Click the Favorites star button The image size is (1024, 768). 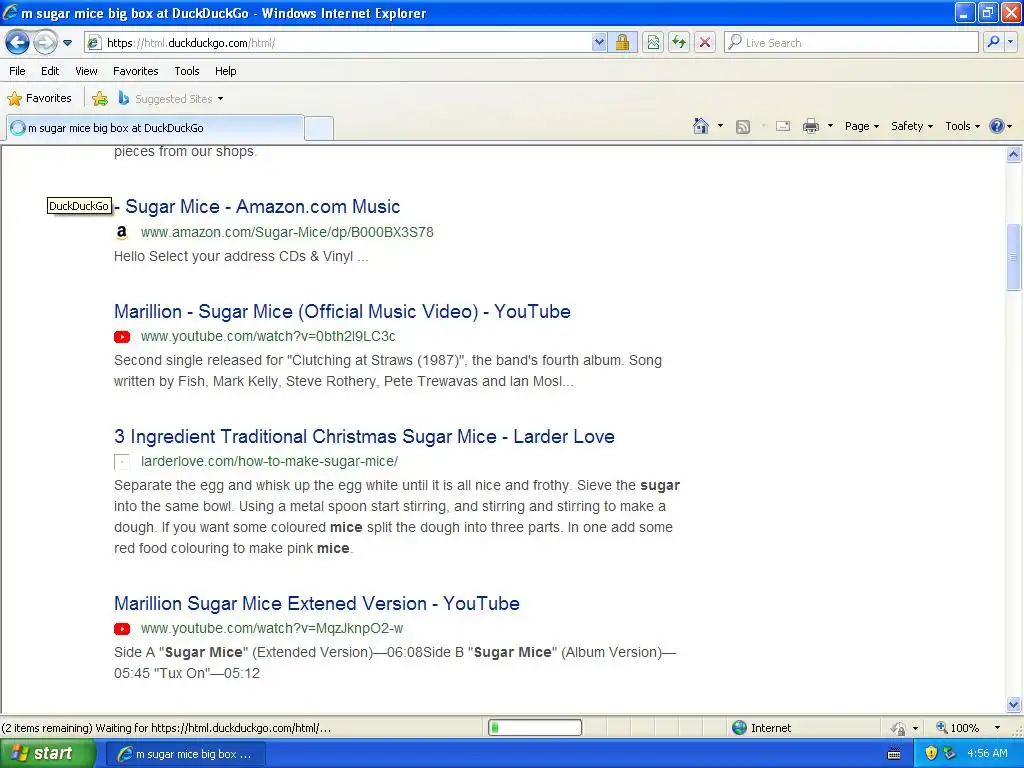tap(39, 99)
